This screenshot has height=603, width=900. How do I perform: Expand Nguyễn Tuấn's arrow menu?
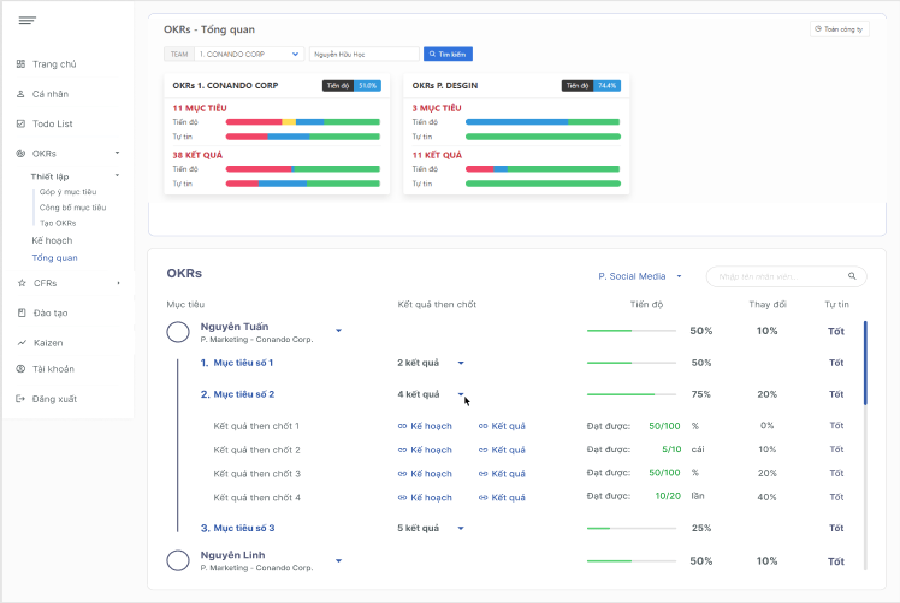[339, 331]
